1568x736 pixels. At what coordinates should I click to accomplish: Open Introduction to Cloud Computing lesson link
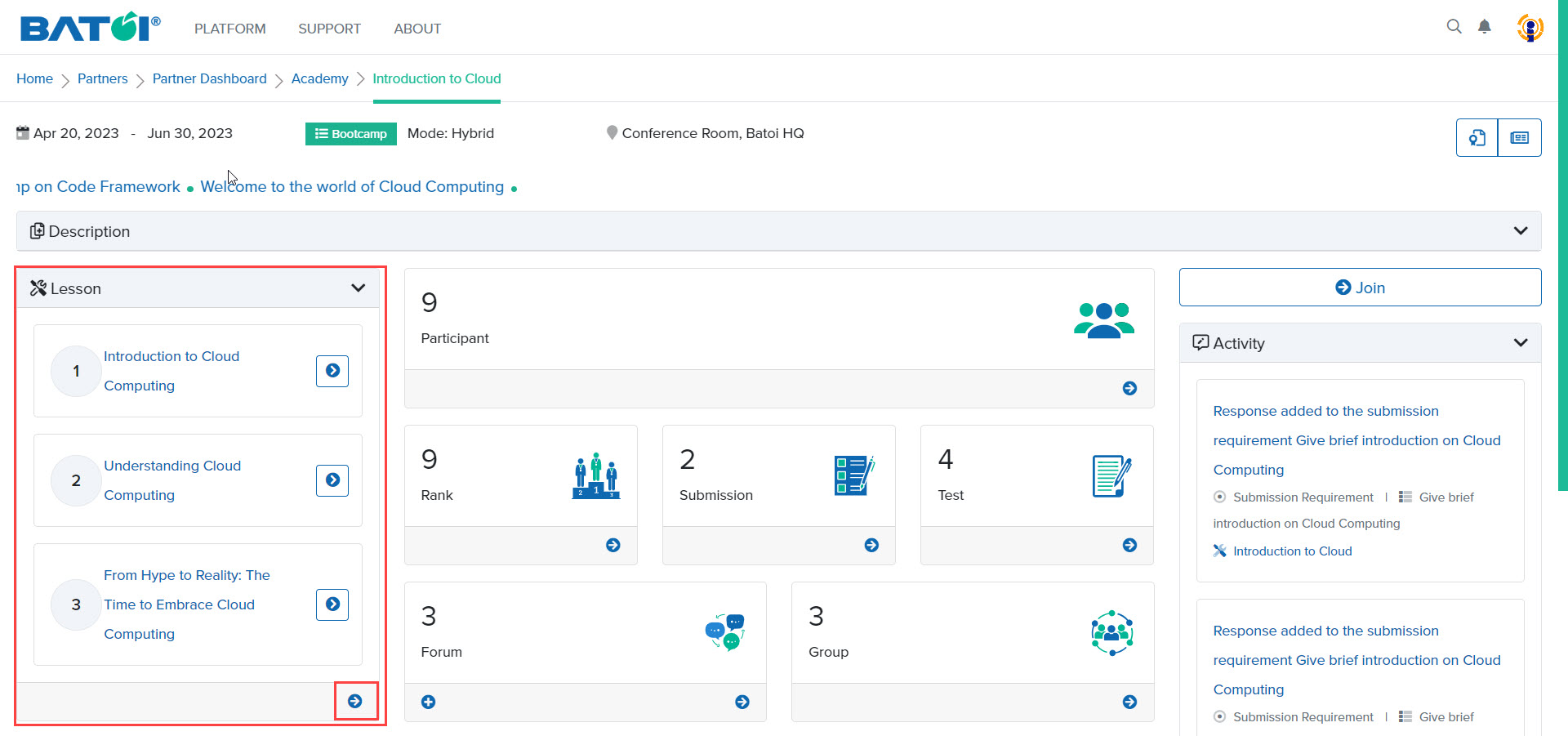(171, 371)
